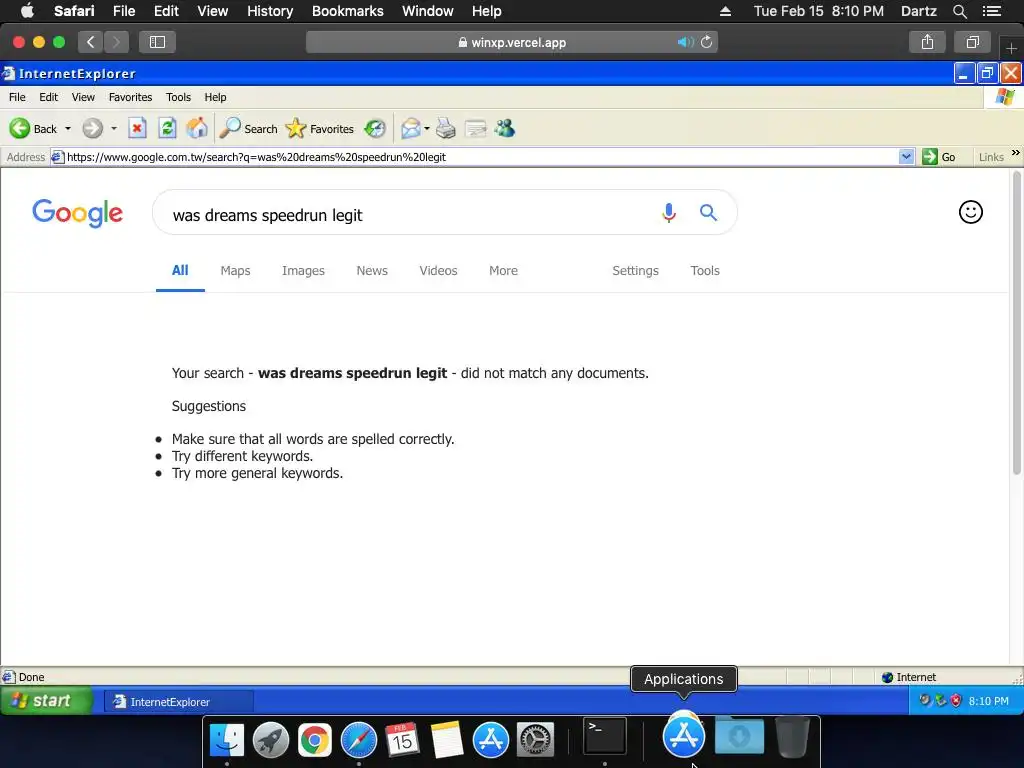Click the IE Forward arrow button
The image size is (1024, 768).
93,129
